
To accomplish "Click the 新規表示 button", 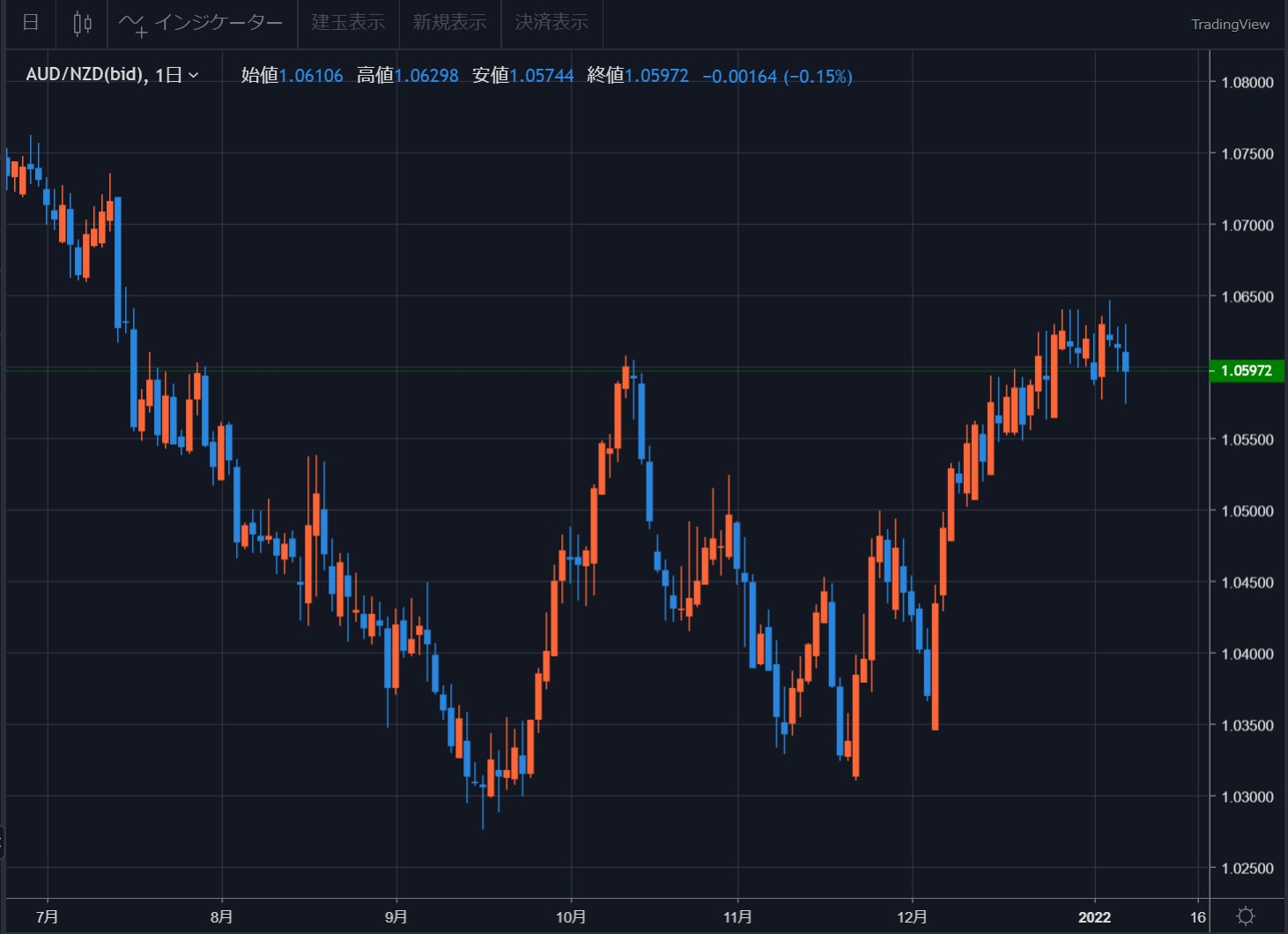I will pyautogui.click(x=450, y=23).
